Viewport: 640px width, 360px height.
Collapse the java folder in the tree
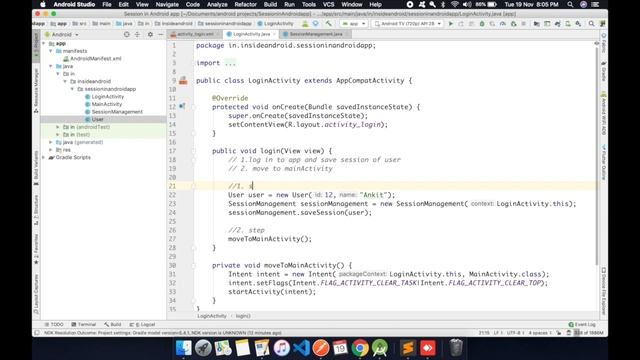[x=51, y=66]
